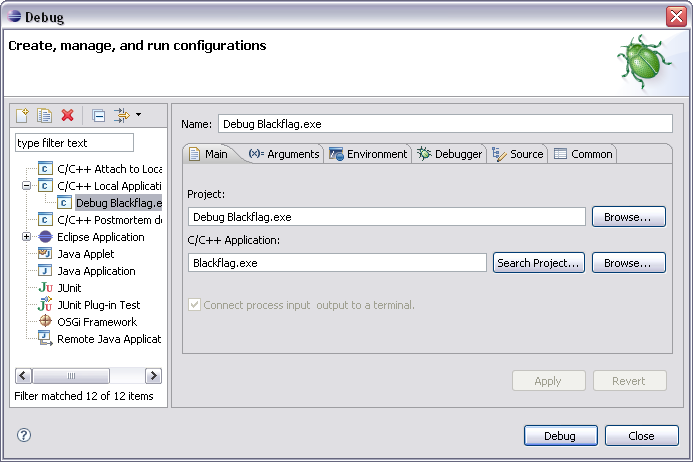Click the C/C++ Postmortem debugger icon

(x=45, y=220)
